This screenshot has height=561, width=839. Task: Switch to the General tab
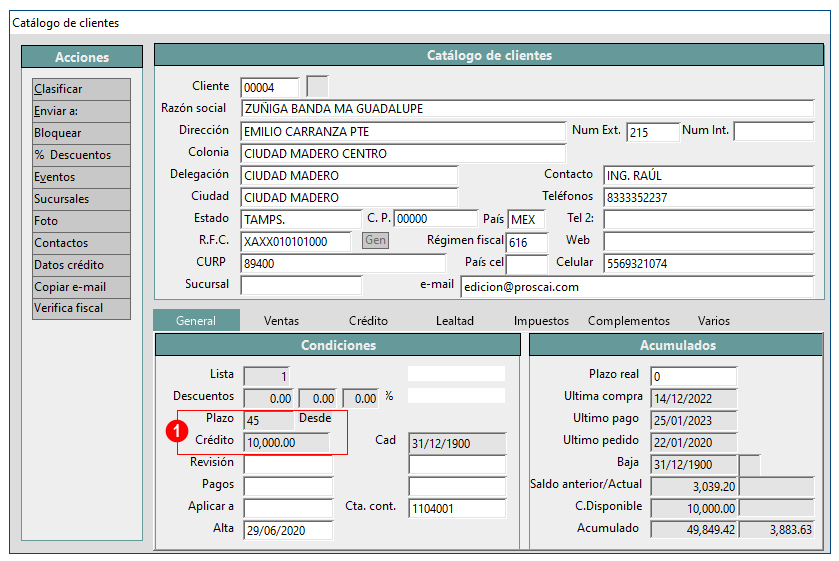click(x=196, y=321)
